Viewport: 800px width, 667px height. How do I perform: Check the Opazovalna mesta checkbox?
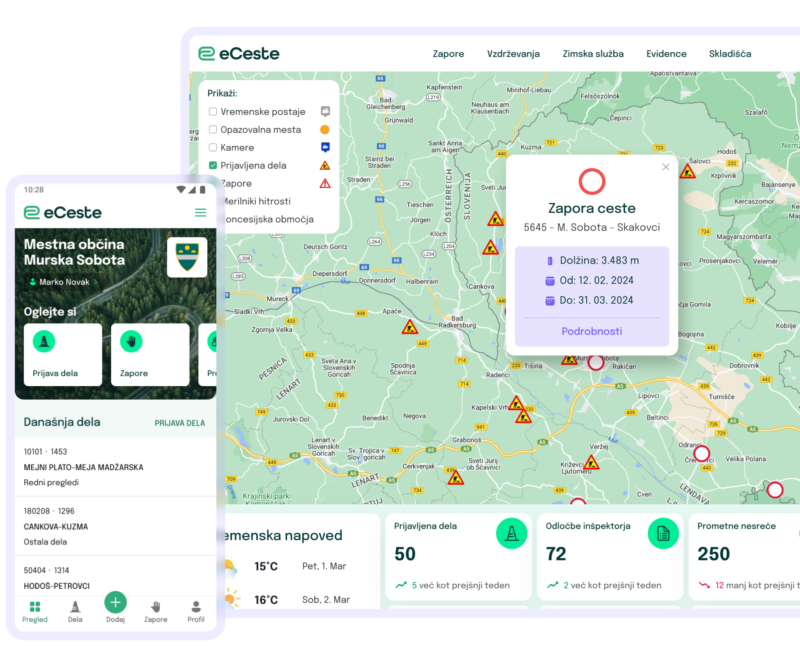pos(213,130)
